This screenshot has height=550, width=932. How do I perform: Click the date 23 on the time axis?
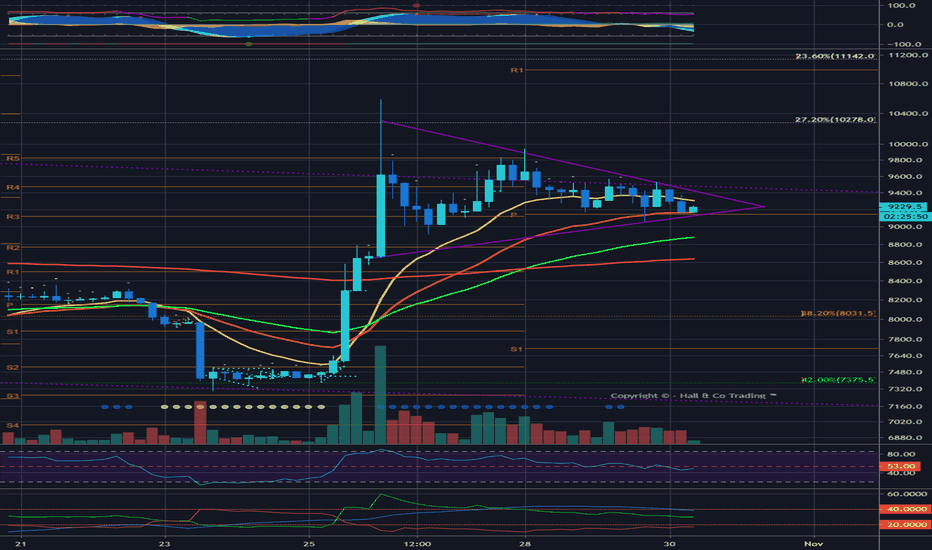tap(165, 544)
